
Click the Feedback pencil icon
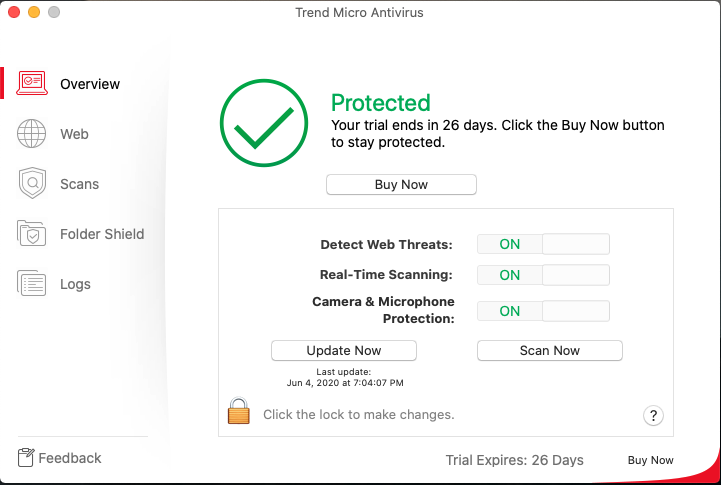tap(27, 458)
